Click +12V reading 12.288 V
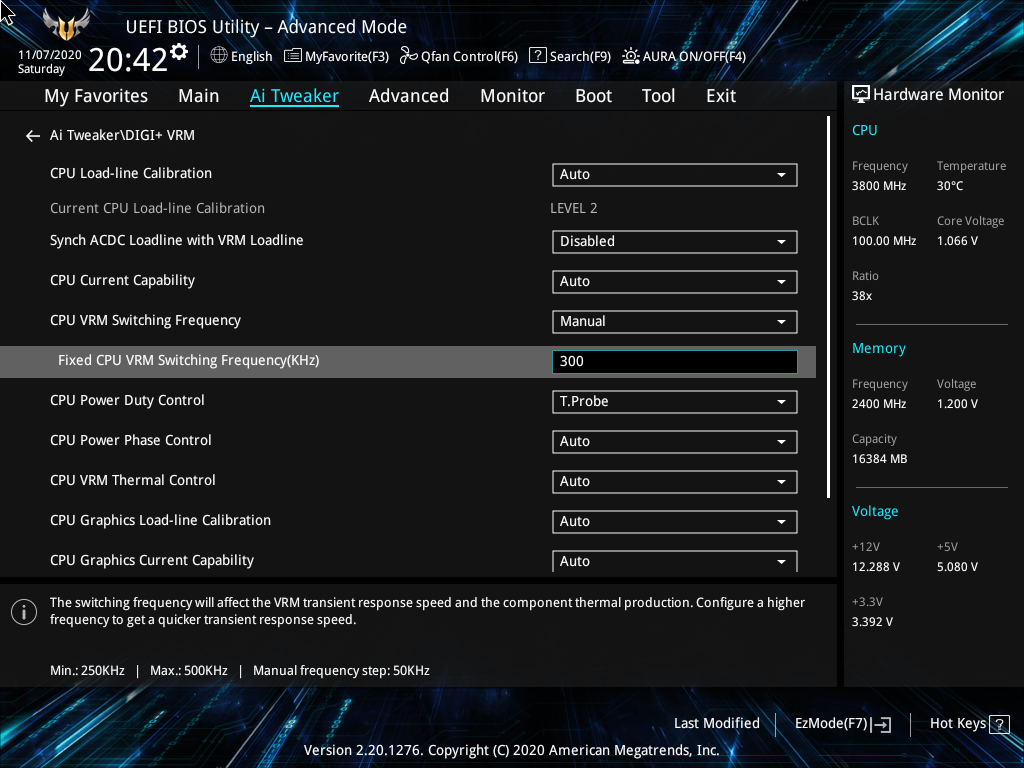Image resolution: width=1024 pixels, height=768 pixels. 876,567
